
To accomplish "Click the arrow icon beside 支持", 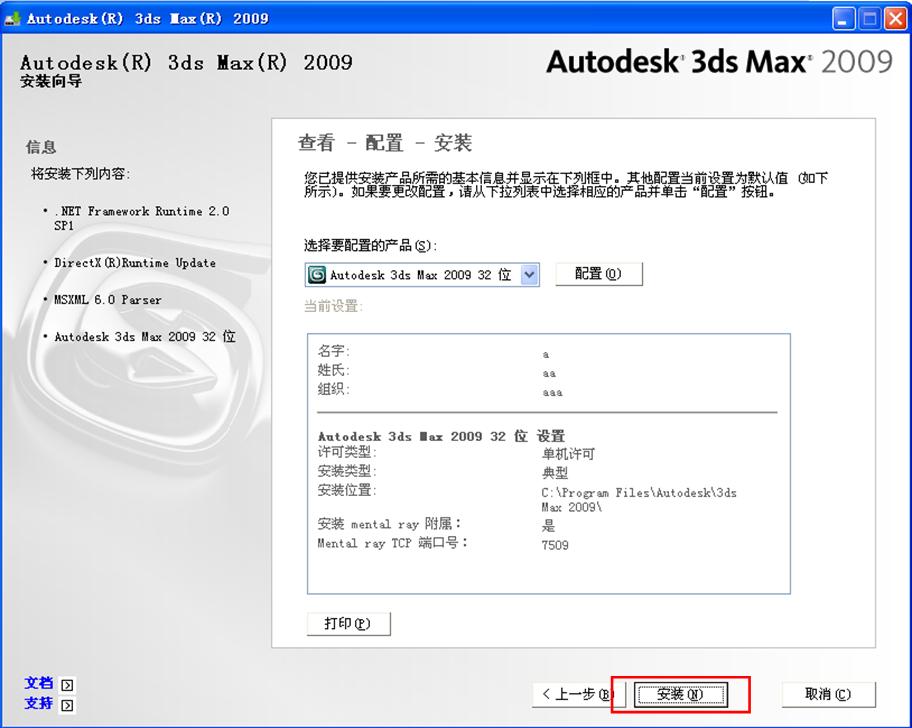I will click(67, 705).
